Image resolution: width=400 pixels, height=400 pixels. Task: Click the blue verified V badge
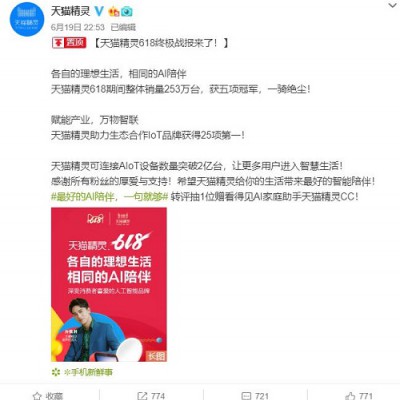(x=99, y=11)
